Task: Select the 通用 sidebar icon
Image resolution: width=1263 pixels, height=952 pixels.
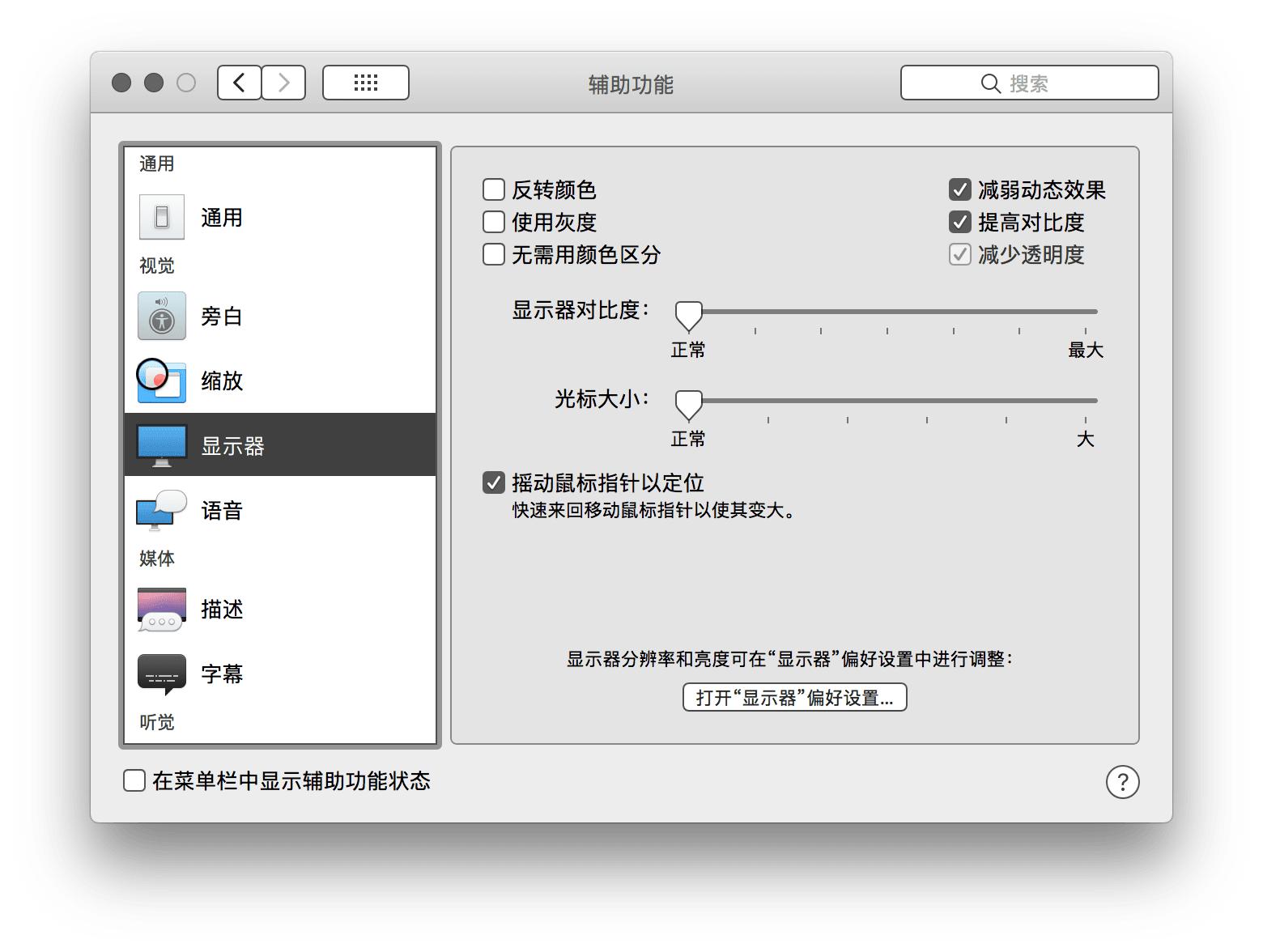Action: coord(162,217)
